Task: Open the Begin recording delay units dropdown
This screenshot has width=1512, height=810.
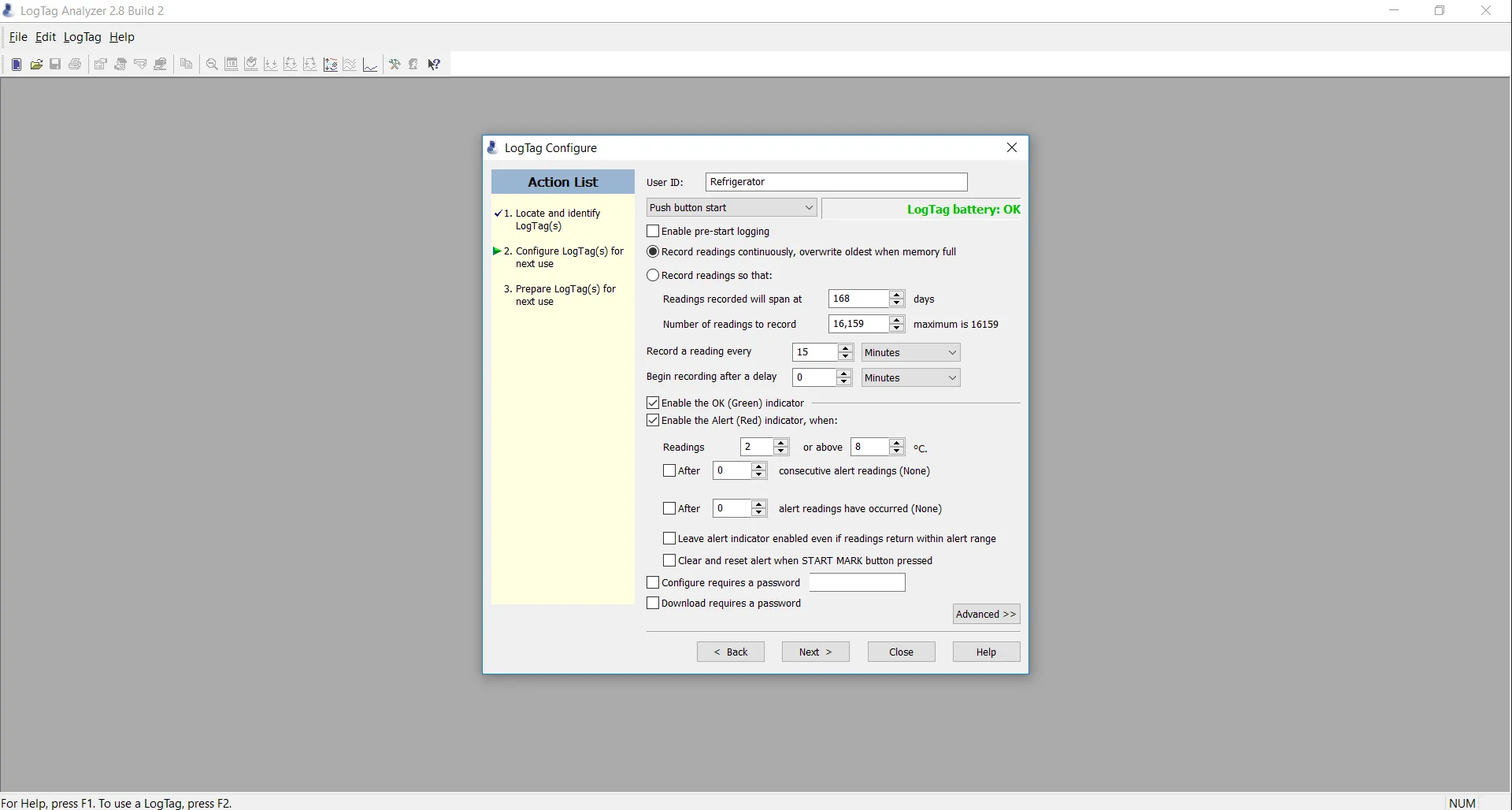Action: (x=910, y=377)
